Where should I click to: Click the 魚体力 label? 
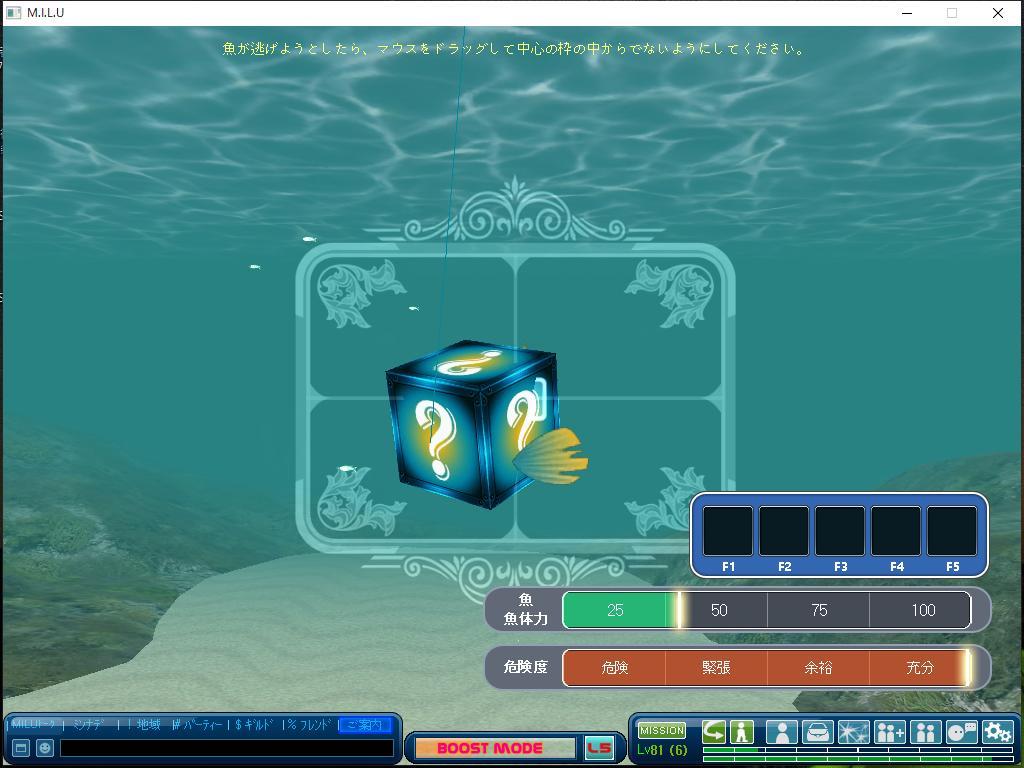tap(525, 618)
